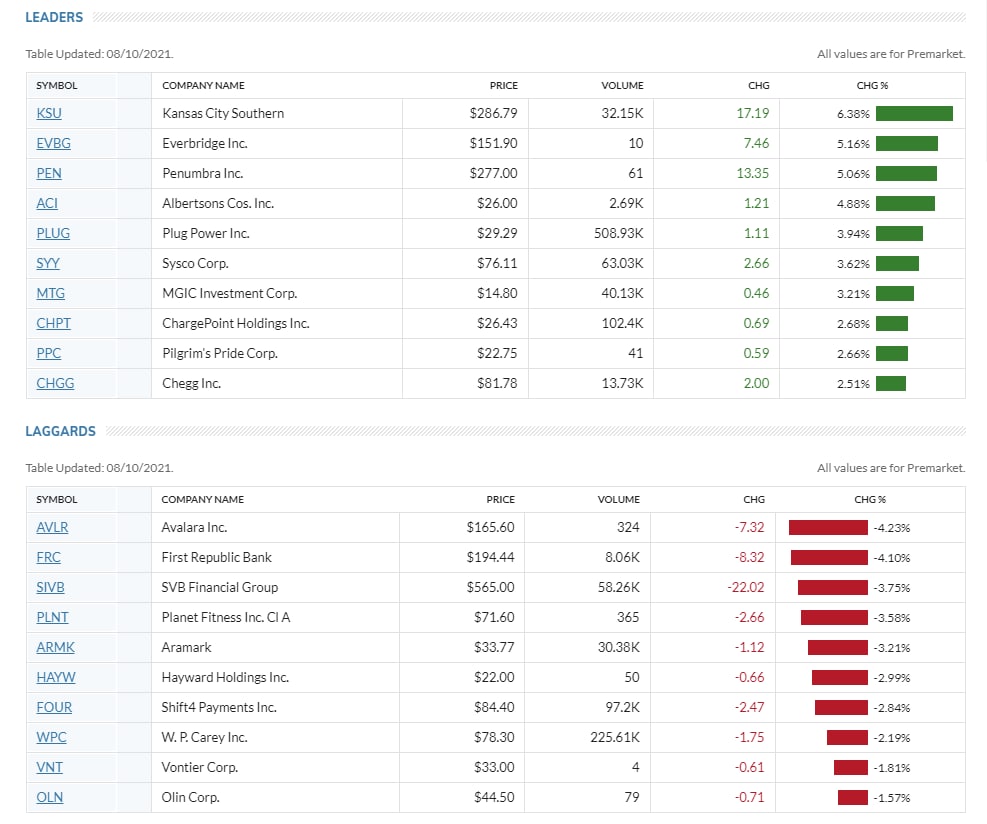Click the Leaders table CHG % column header
This screenshot has height=824, width=987.
pyautogui.click(x=872, y=86)
